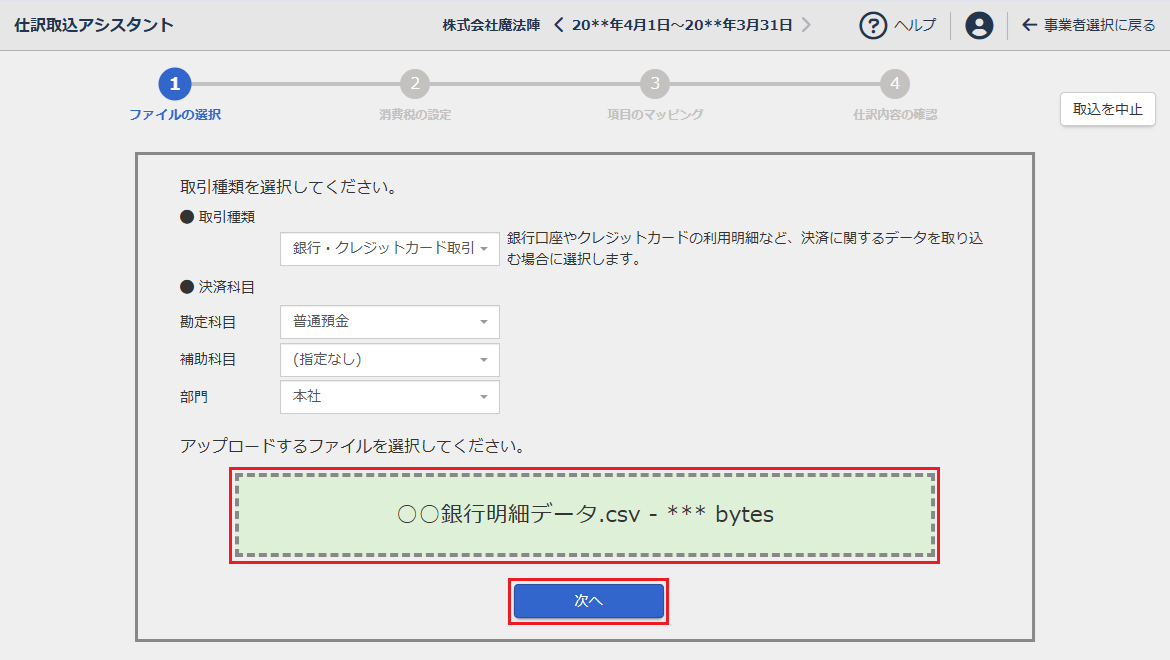Select step 1 circle ファイルの選択
The width and height of the screenshot is (1170, 660).
pos(175,84)
